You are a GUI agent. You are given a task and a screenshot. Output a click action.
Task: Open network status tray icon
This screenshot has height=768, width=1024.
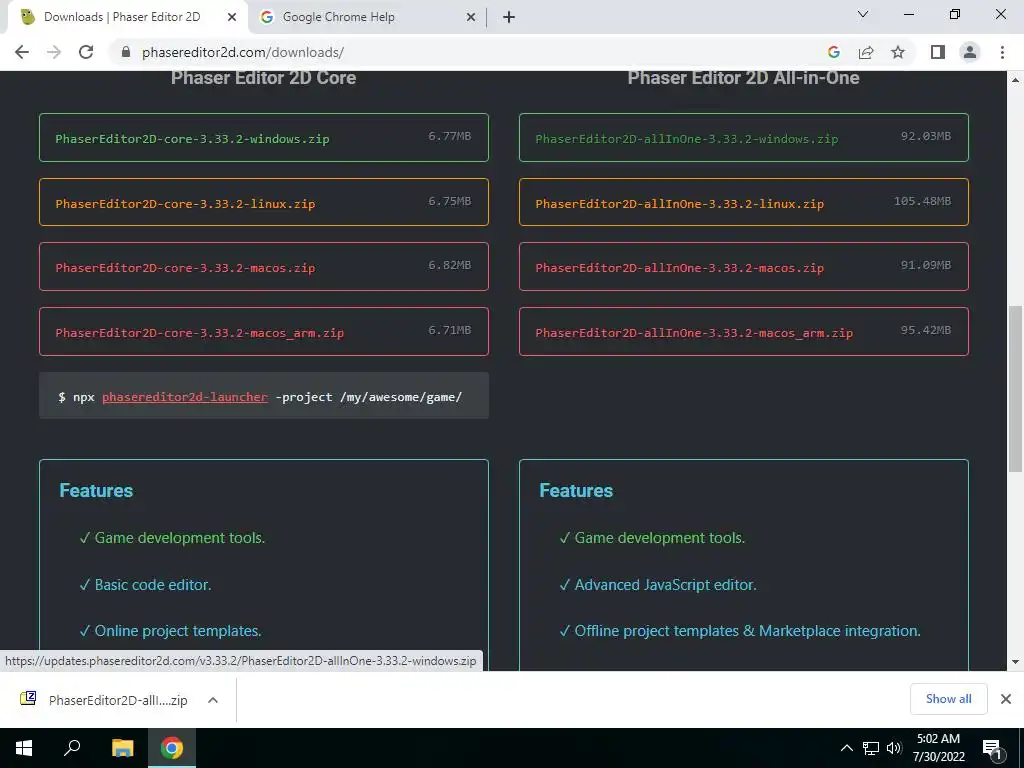click(x=871, y=748)
